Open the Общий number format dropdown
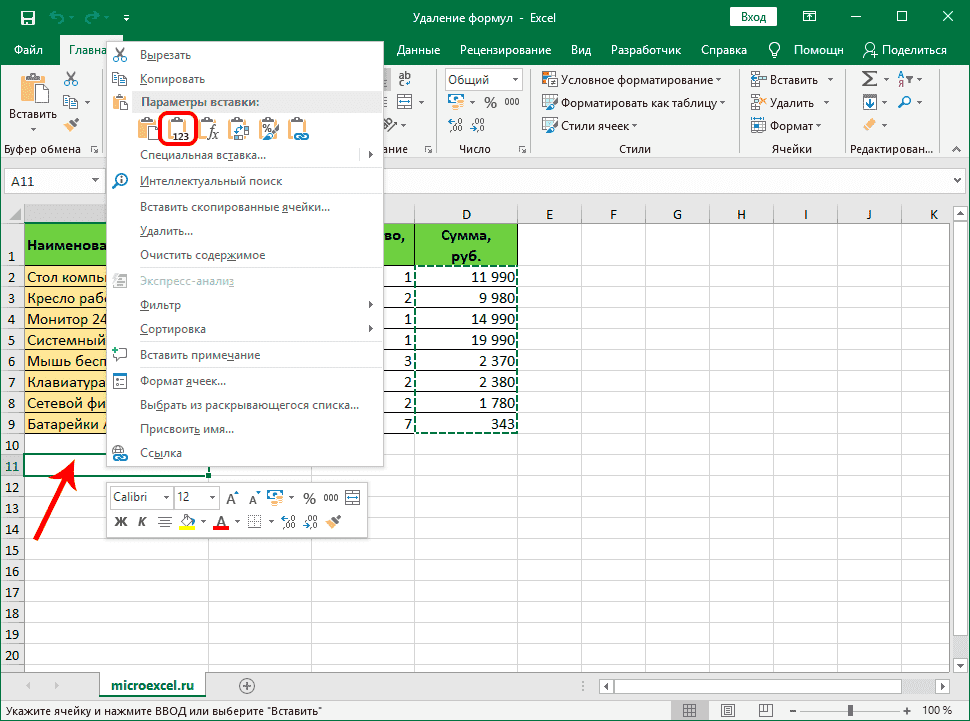Viewport: 970px width, 721px height. coord(517,78)
